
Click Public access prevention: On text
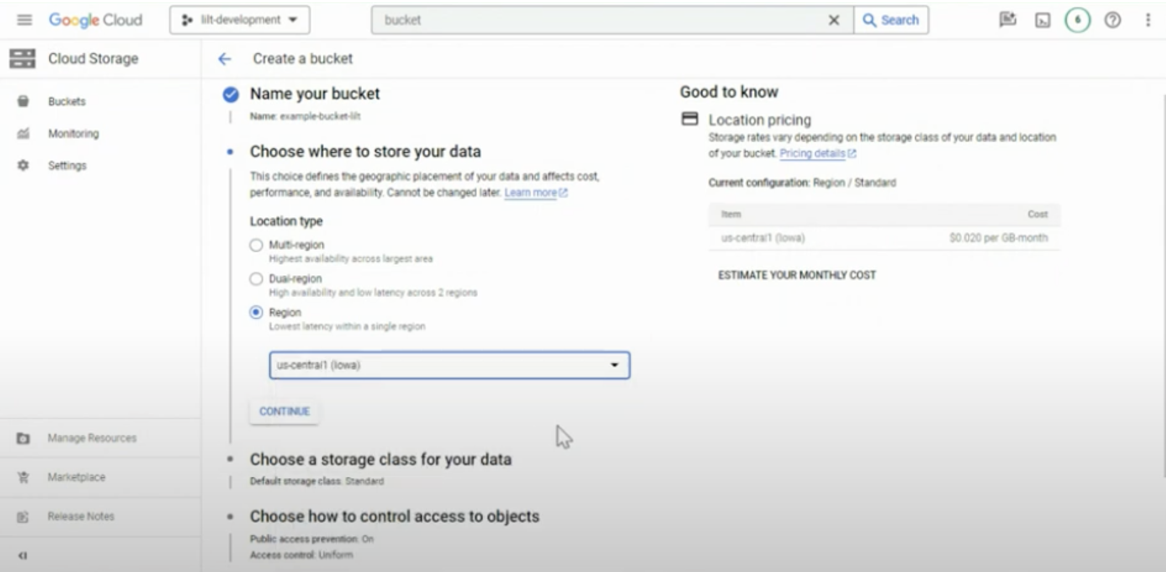click(312, 538)
